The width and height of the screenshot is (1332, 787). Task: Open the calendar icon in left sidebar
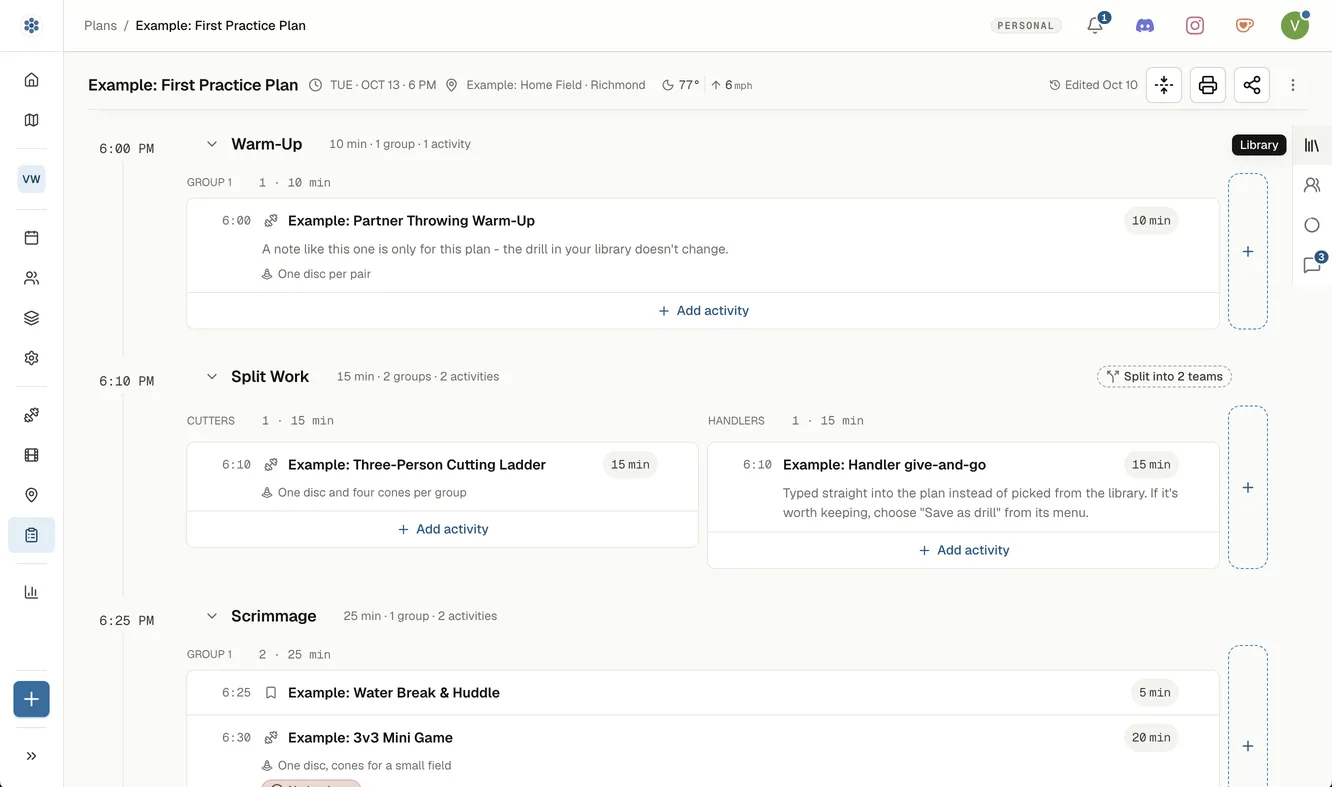tap(31, 238)
